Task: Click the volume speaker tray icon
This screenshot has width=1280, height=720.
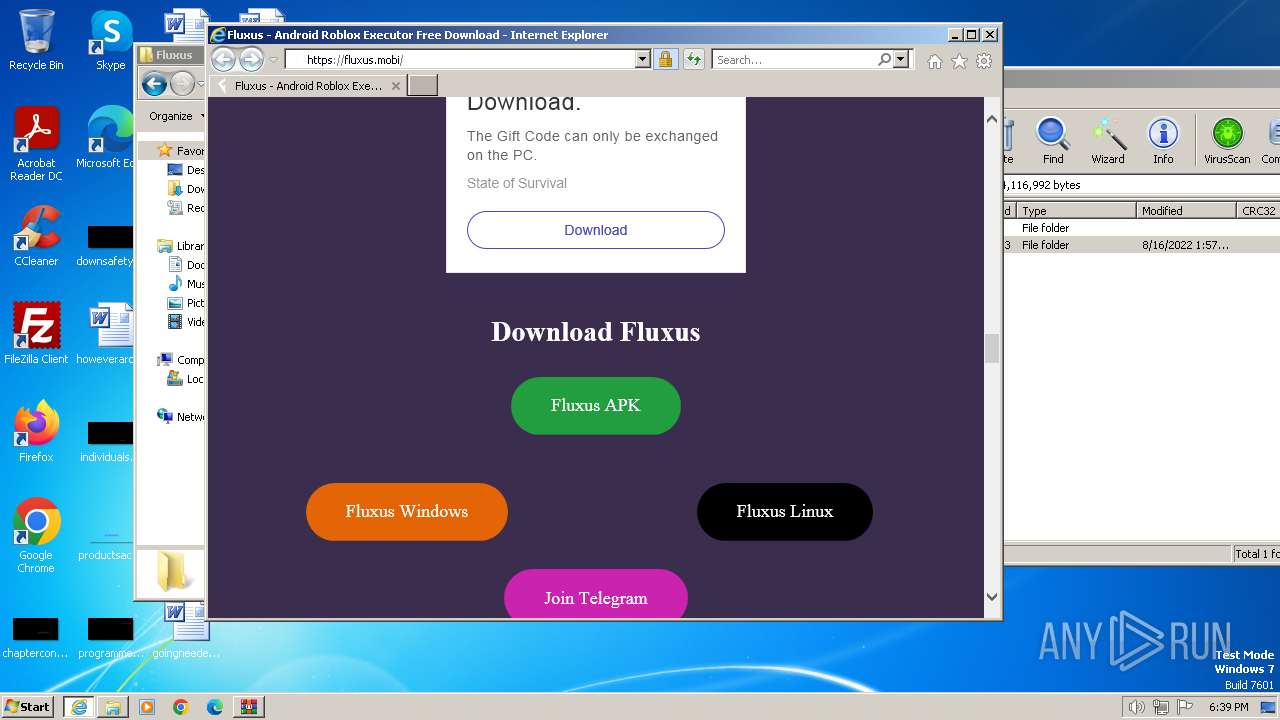Action: (1136, 707)
